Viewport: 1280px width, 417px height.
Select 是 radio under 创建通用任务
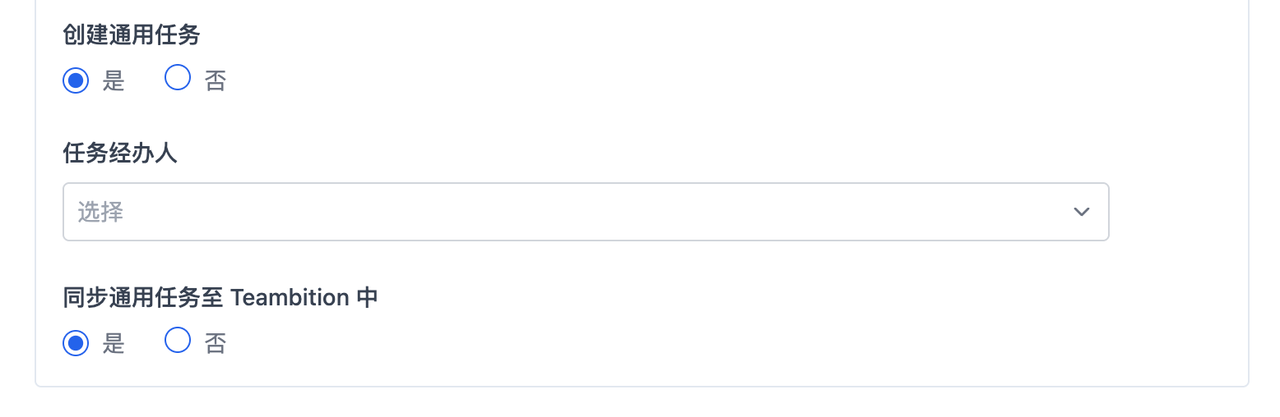76,80
